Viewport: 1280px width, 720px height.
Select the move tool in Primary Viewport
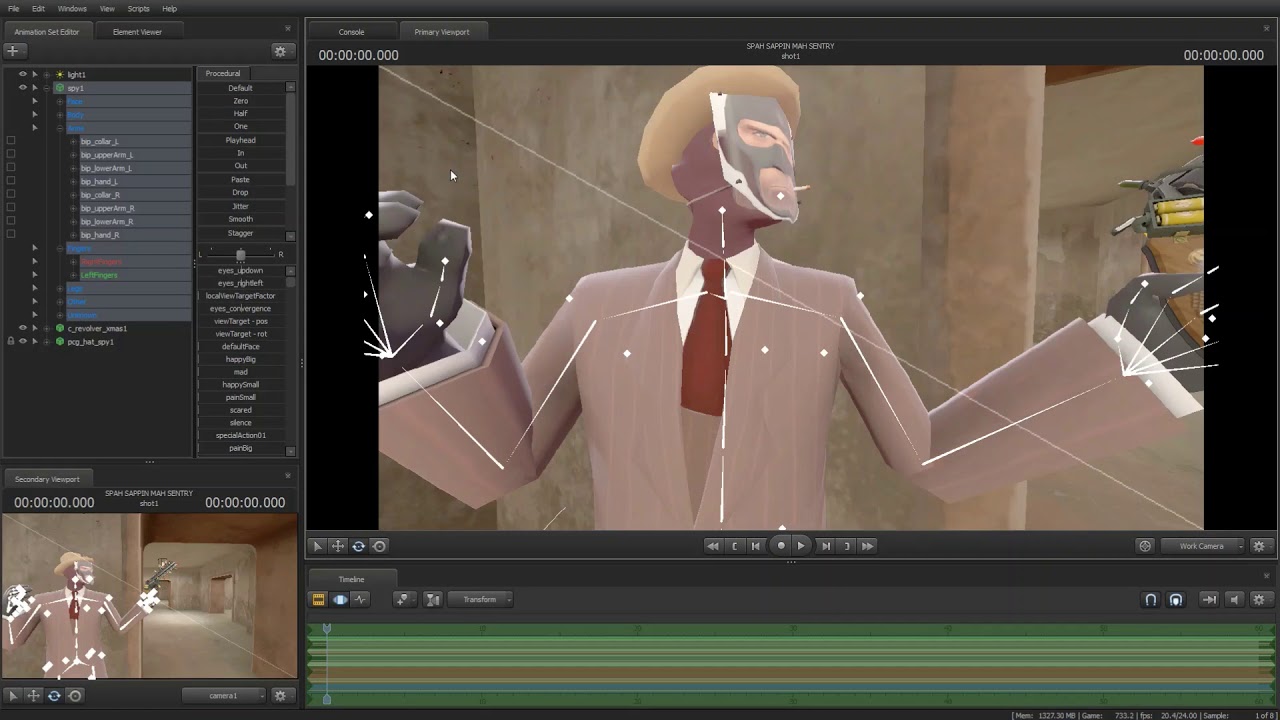tap(338, 546)
